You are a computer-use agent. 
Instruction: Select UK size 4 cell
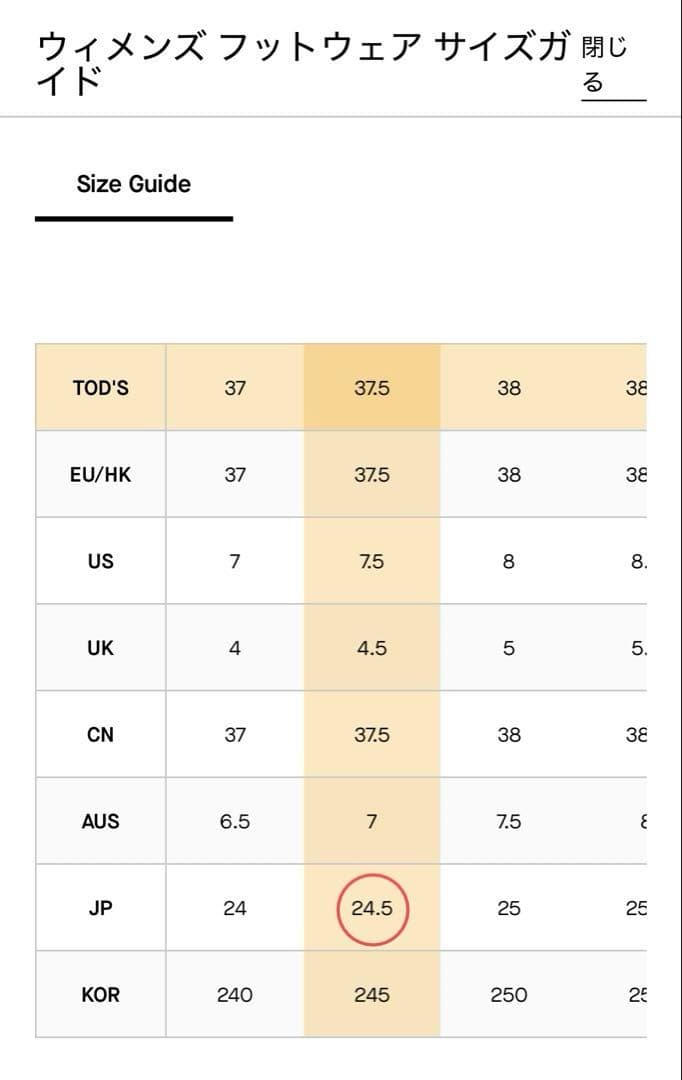(235, 648)
